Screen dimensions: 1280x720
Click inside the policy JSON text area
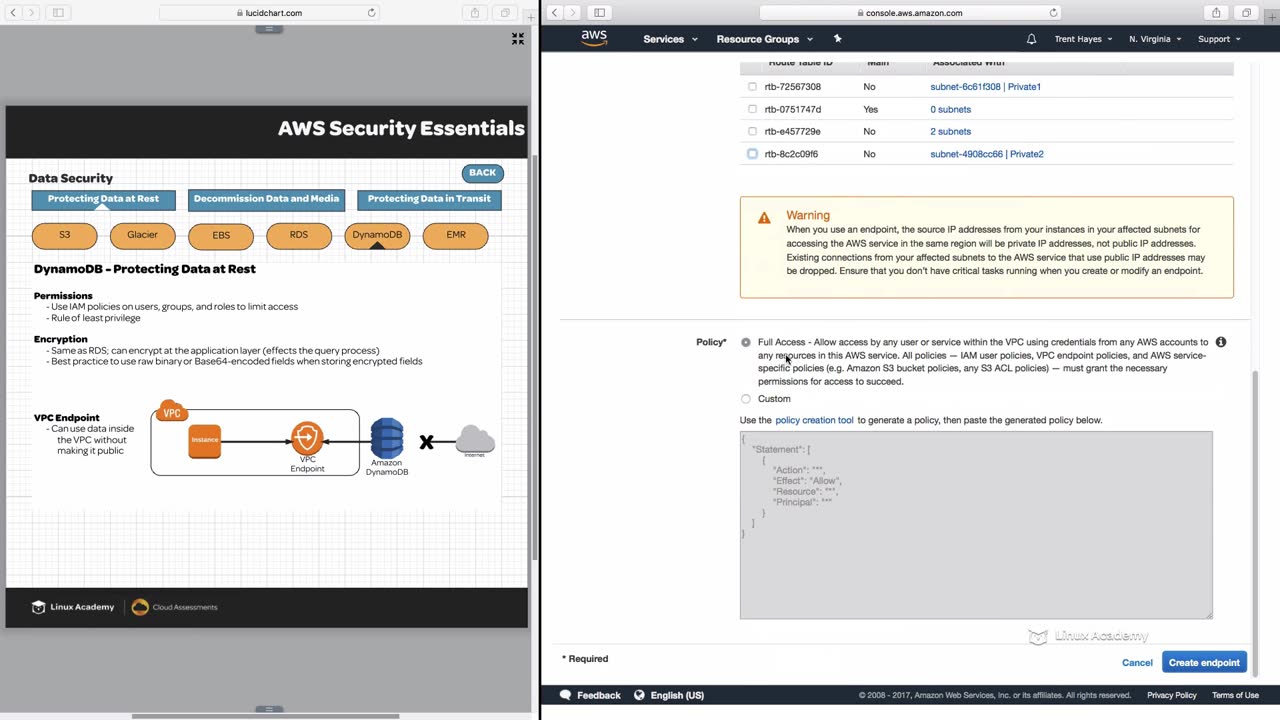point(976,525)
